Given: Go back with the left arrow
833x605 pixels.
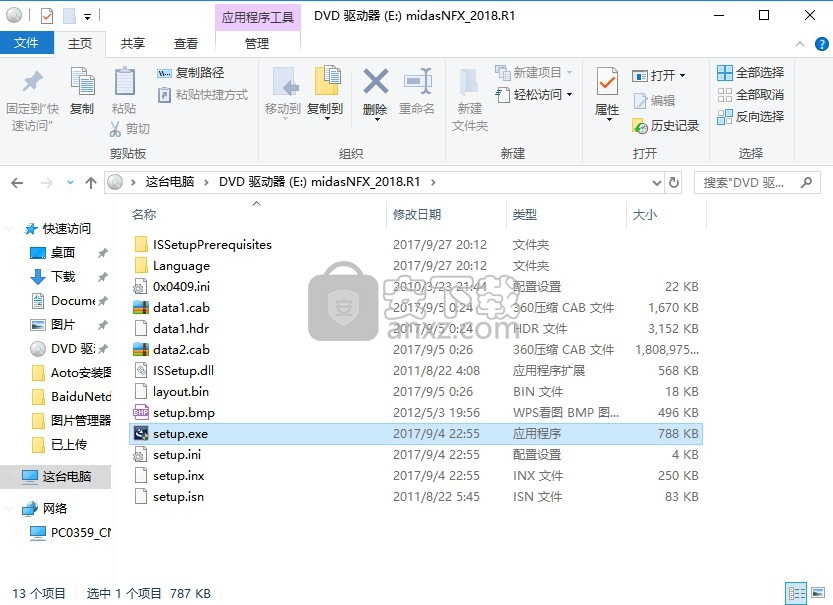Looking at the screenshot, I should 17,183.
